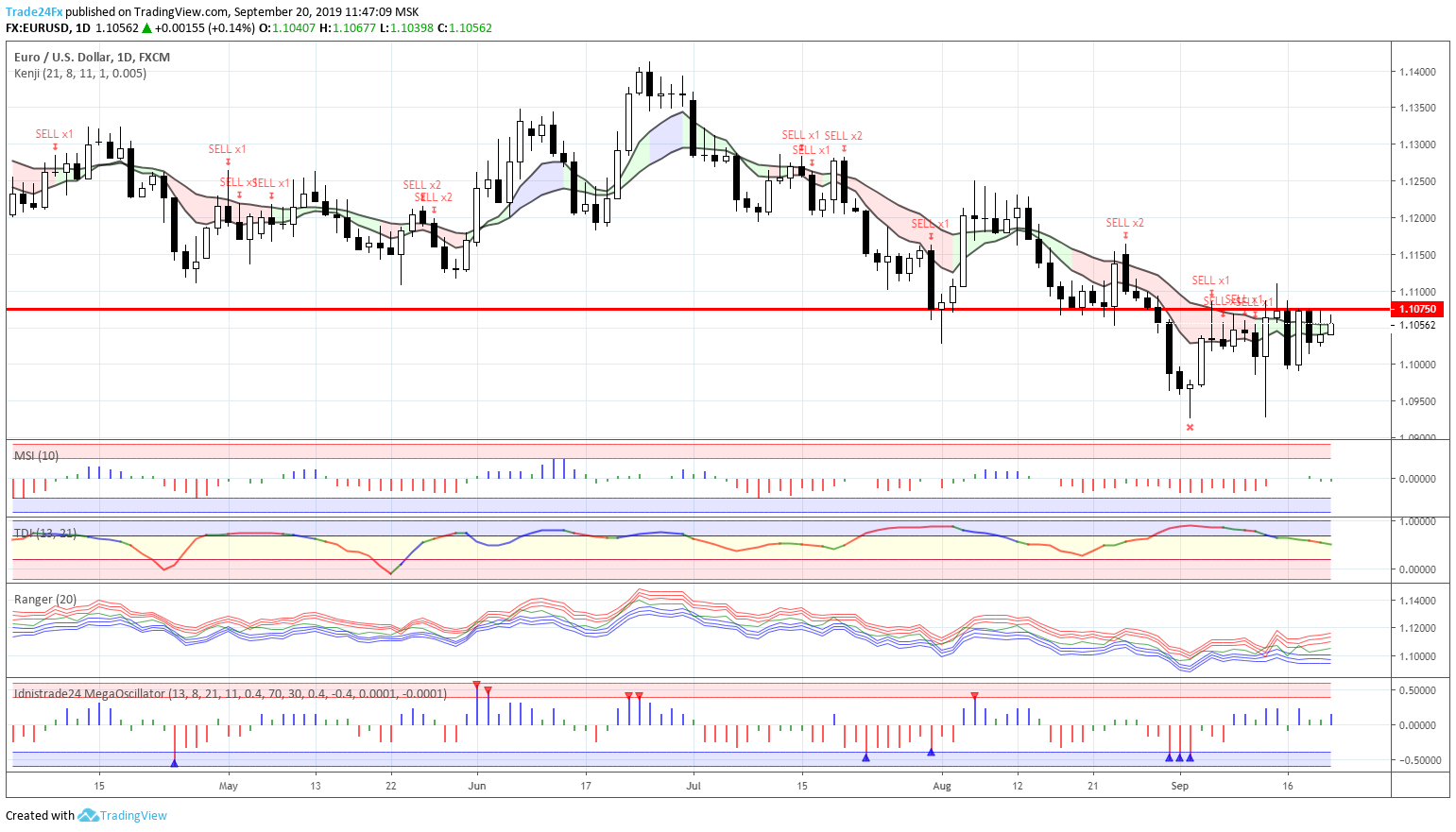Click the MegaOscillator red triangle above the Jun label
This screenshot has height=832, width=1456.
(x=476, y=684)
